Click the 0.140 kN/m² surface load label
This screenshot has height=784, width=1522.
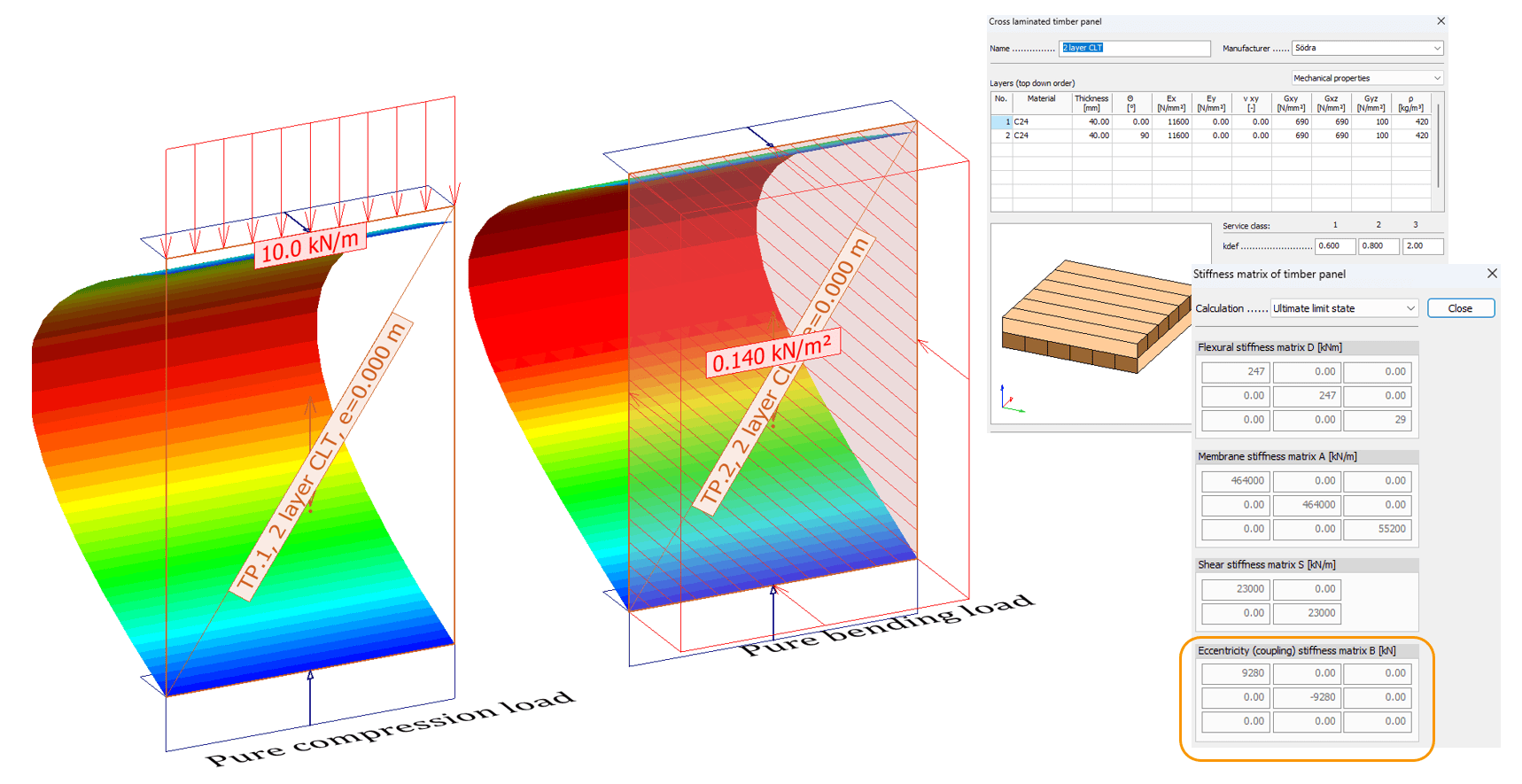click(x=773, y=353)
